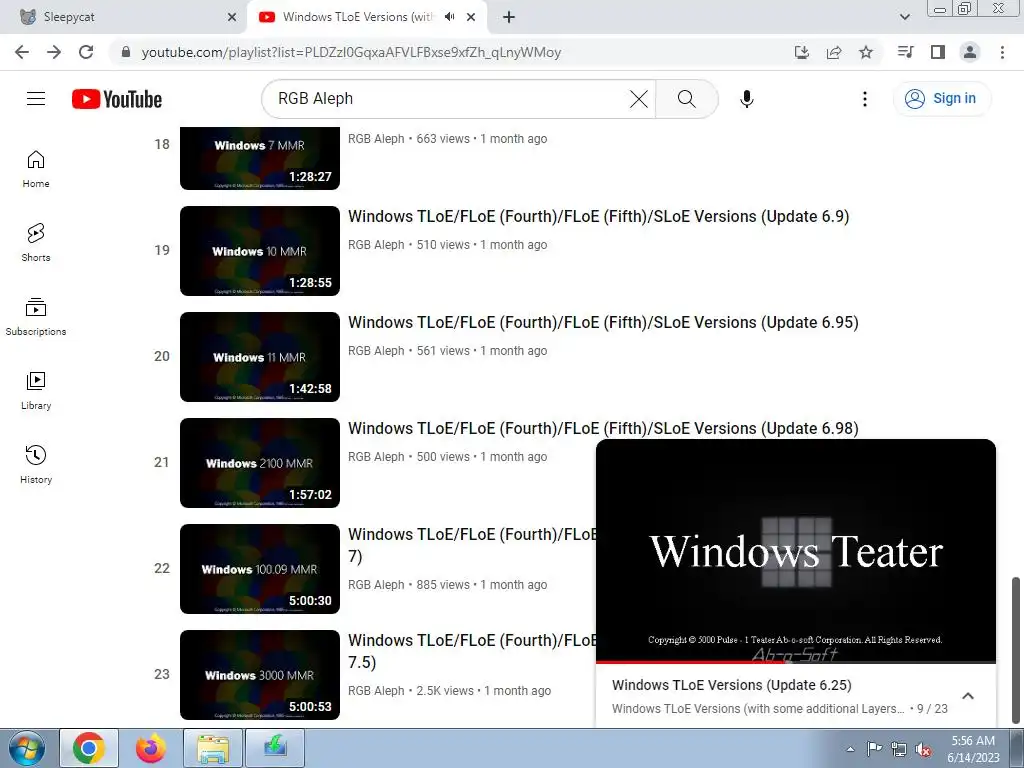The width and height of the screenshot is (1024, 768).
Task: Focus the YouTube search field
Action: pos(451,99)
